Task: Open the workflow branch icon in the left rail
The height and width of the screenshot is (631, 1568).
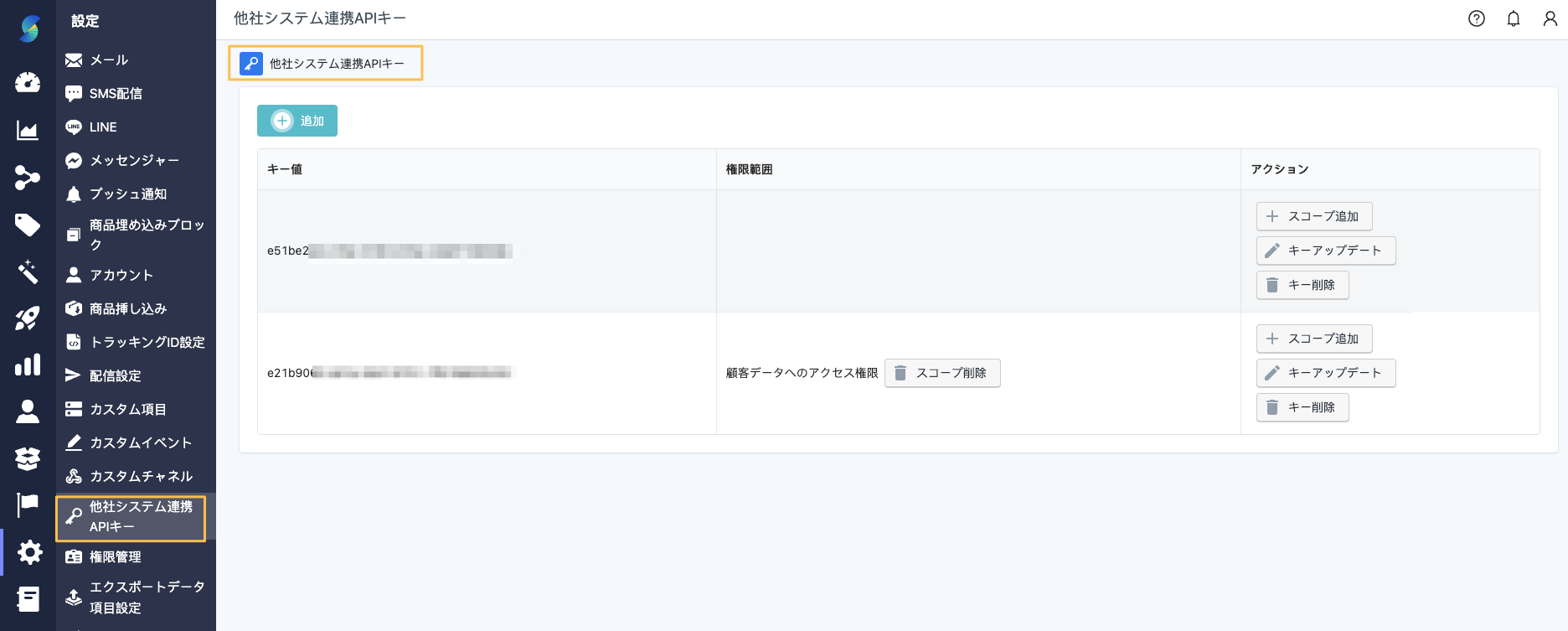Action: coord(28,178)
